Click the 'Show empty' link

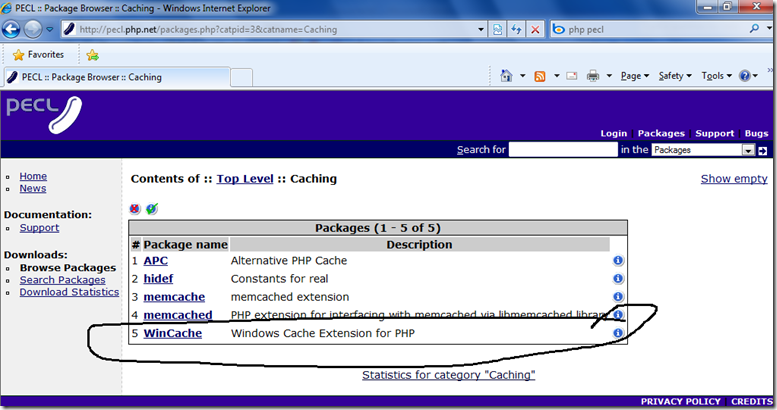(x=734, y=179)
